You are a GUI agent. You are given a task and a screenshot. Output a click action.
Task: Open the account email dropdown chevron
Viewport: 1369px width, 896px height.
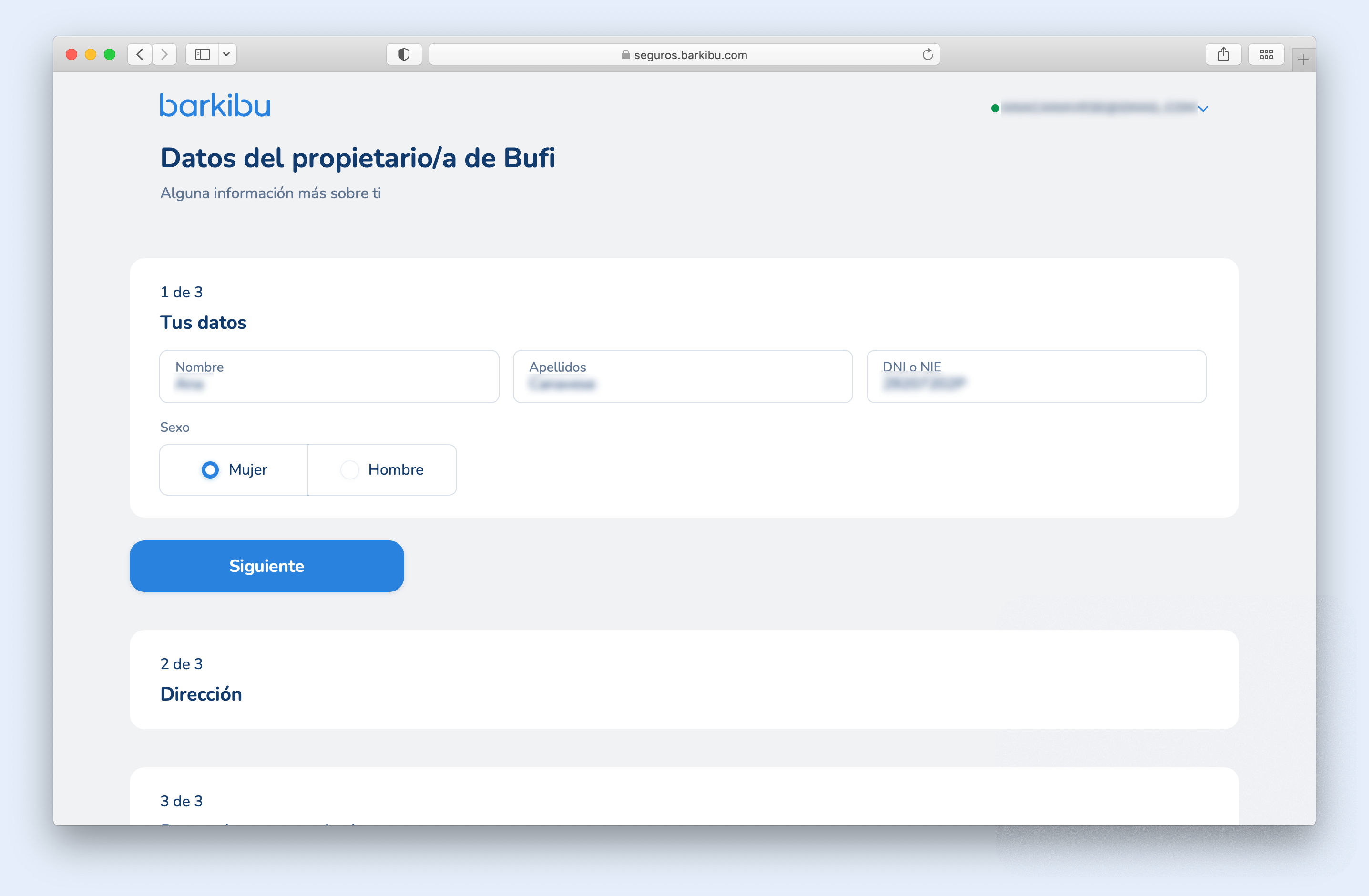coord(1203,109)
